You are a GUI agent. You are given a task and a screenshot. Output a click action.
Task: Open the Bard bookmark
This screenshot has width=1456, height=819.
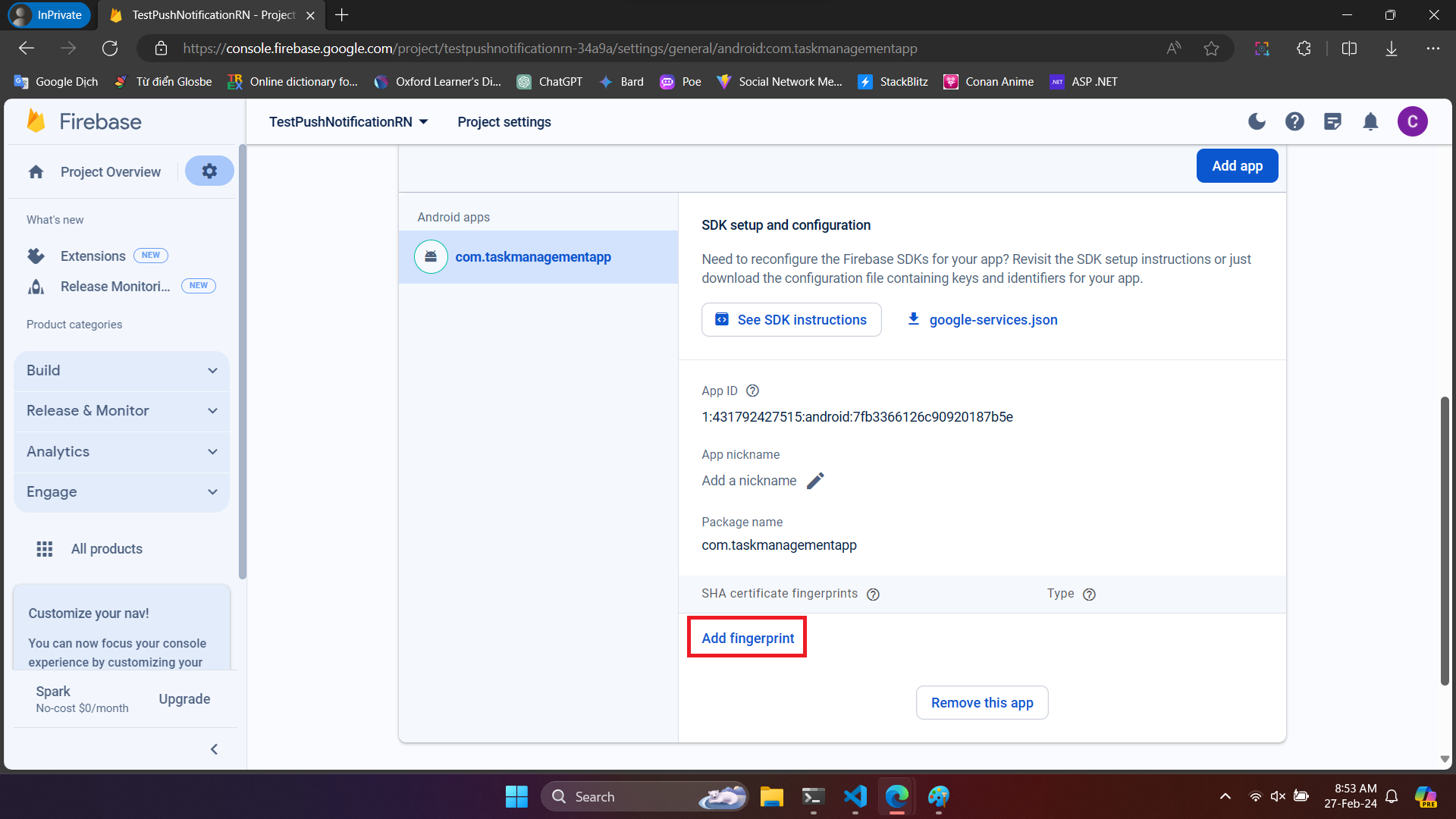(621, 82)
